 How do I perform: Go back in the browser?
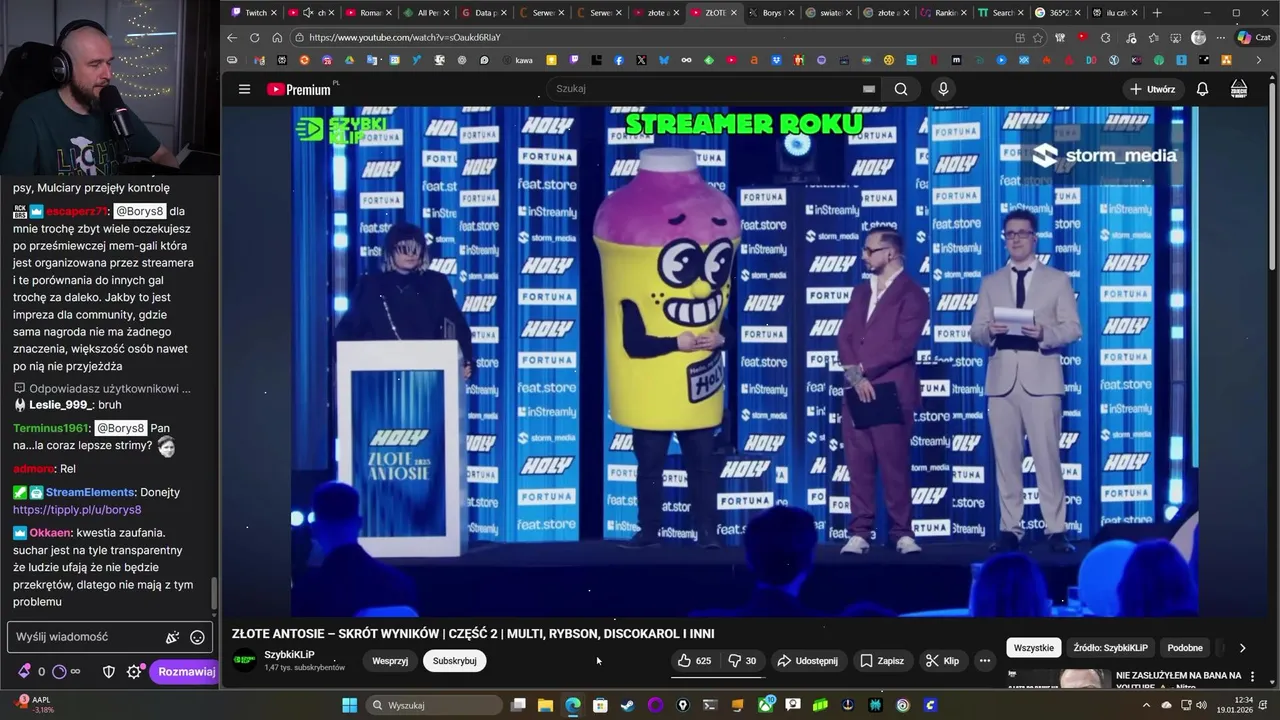232,38
